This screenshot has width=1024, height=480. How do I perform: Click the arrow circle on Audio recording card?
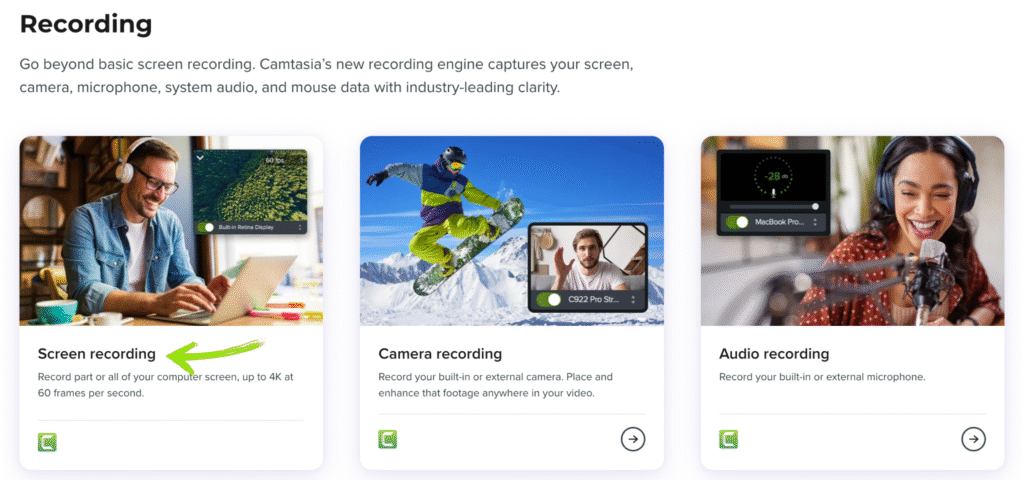point(973,439)
